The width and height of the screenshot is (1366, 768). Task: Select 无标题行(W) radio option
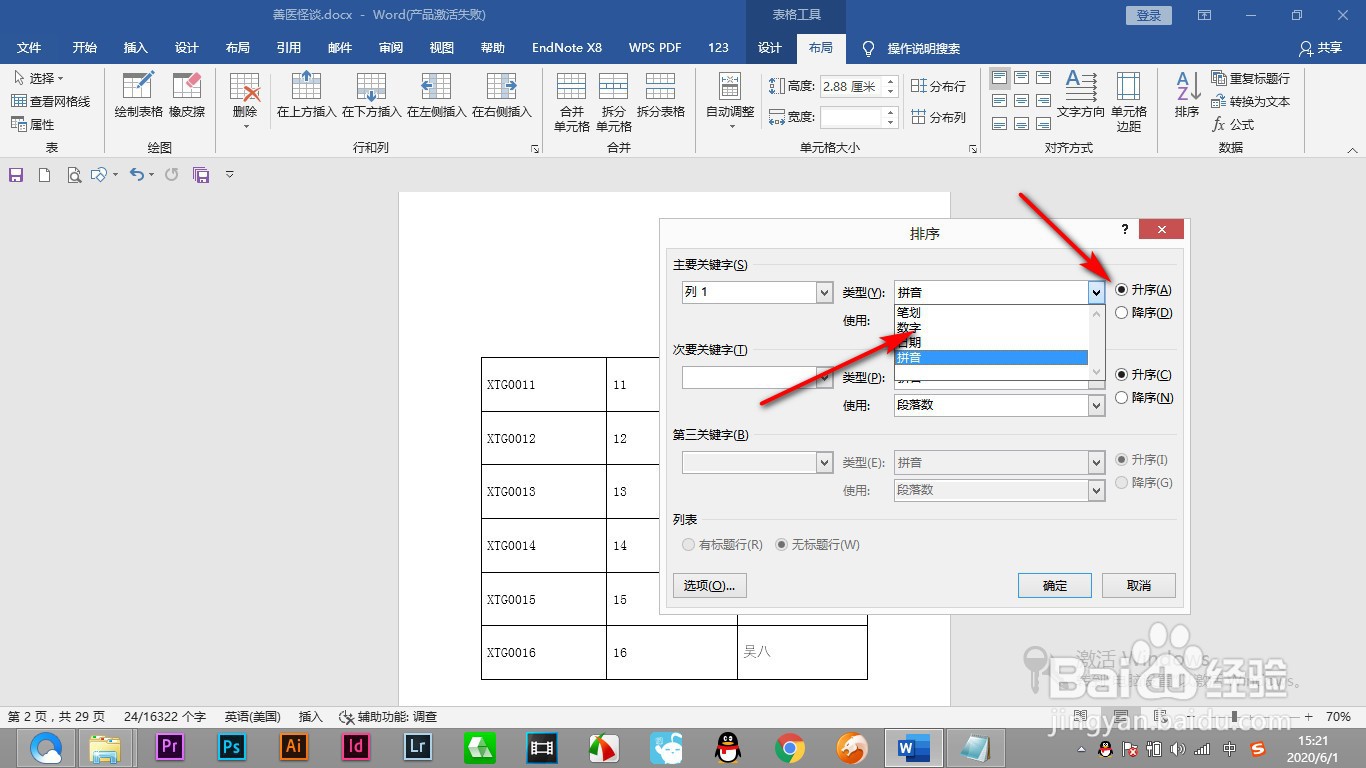pos(818,545)
